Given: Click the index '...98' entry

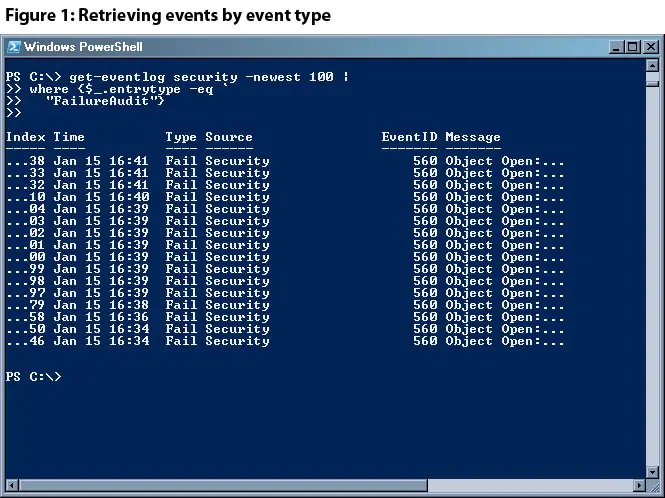Looking at the screenshot, I should (x=25, y=281).
